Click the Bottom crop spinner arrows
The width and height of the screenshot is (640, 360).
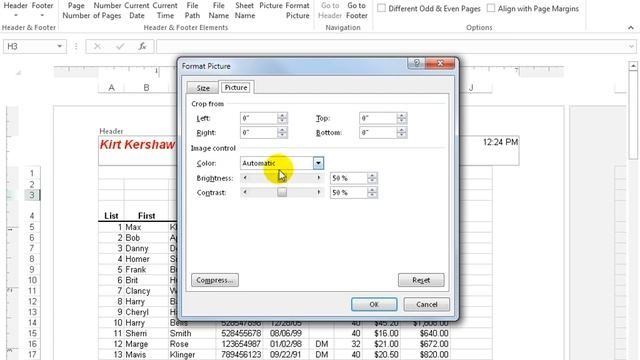point(402,133)
